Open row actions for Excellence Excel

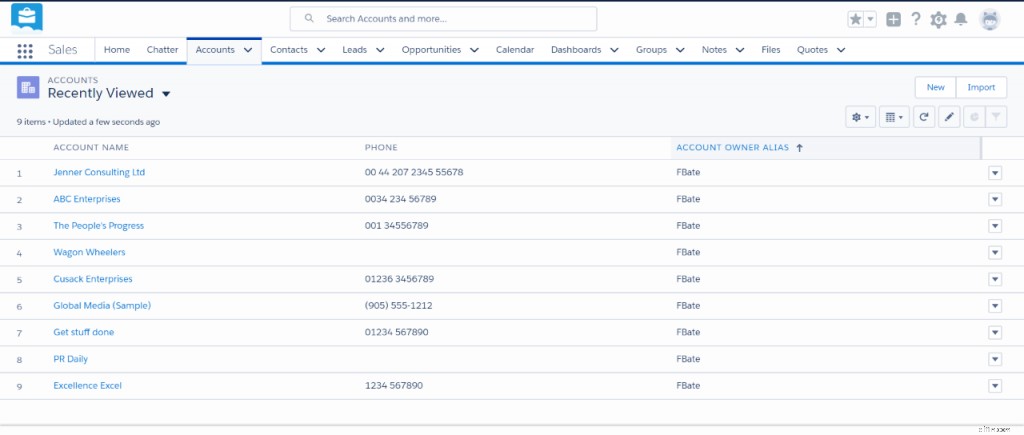(x=995, y=387)
